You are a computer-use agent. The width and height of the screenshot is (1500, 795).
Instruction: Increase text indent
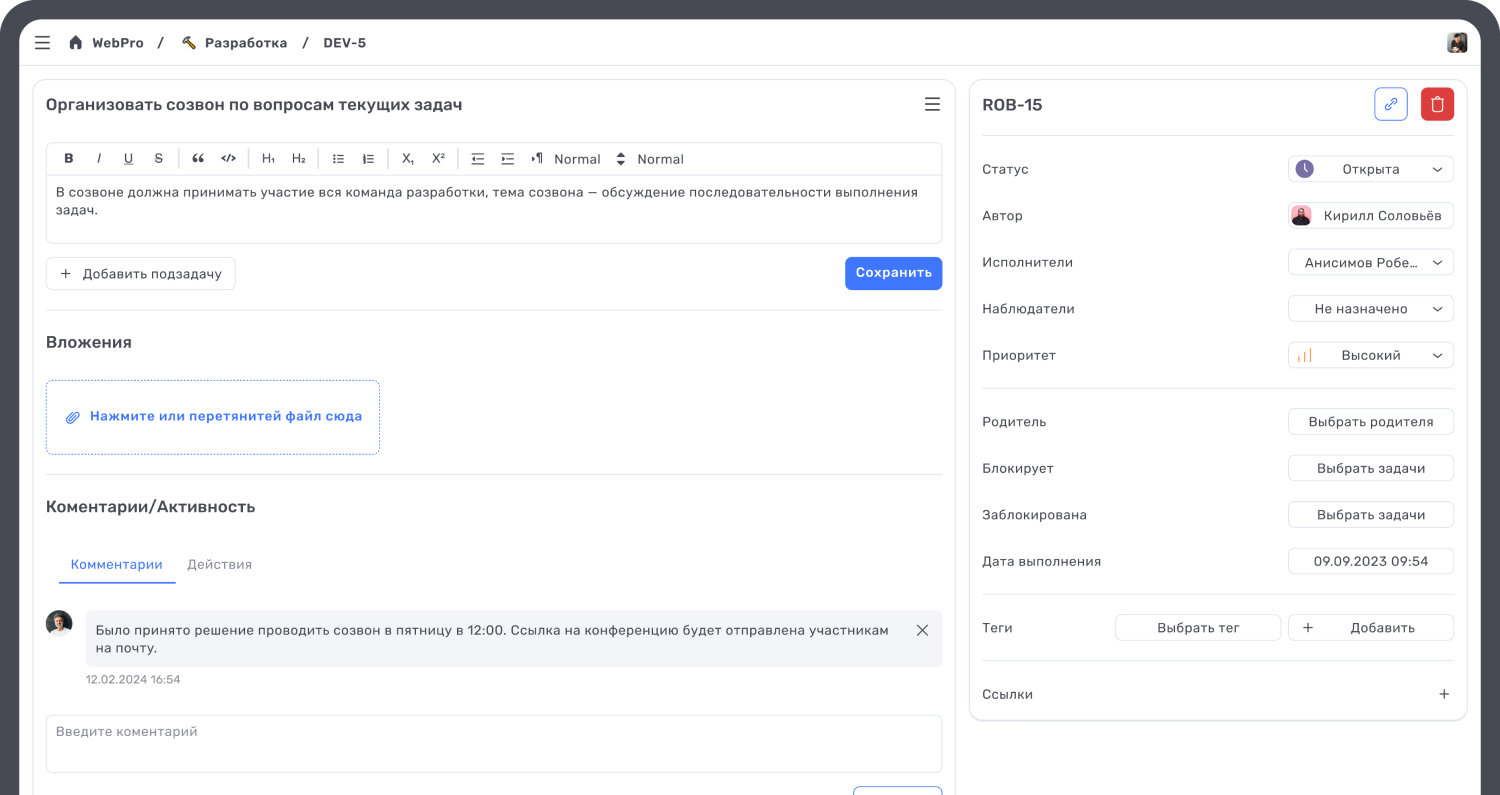(x=508, y=159)
